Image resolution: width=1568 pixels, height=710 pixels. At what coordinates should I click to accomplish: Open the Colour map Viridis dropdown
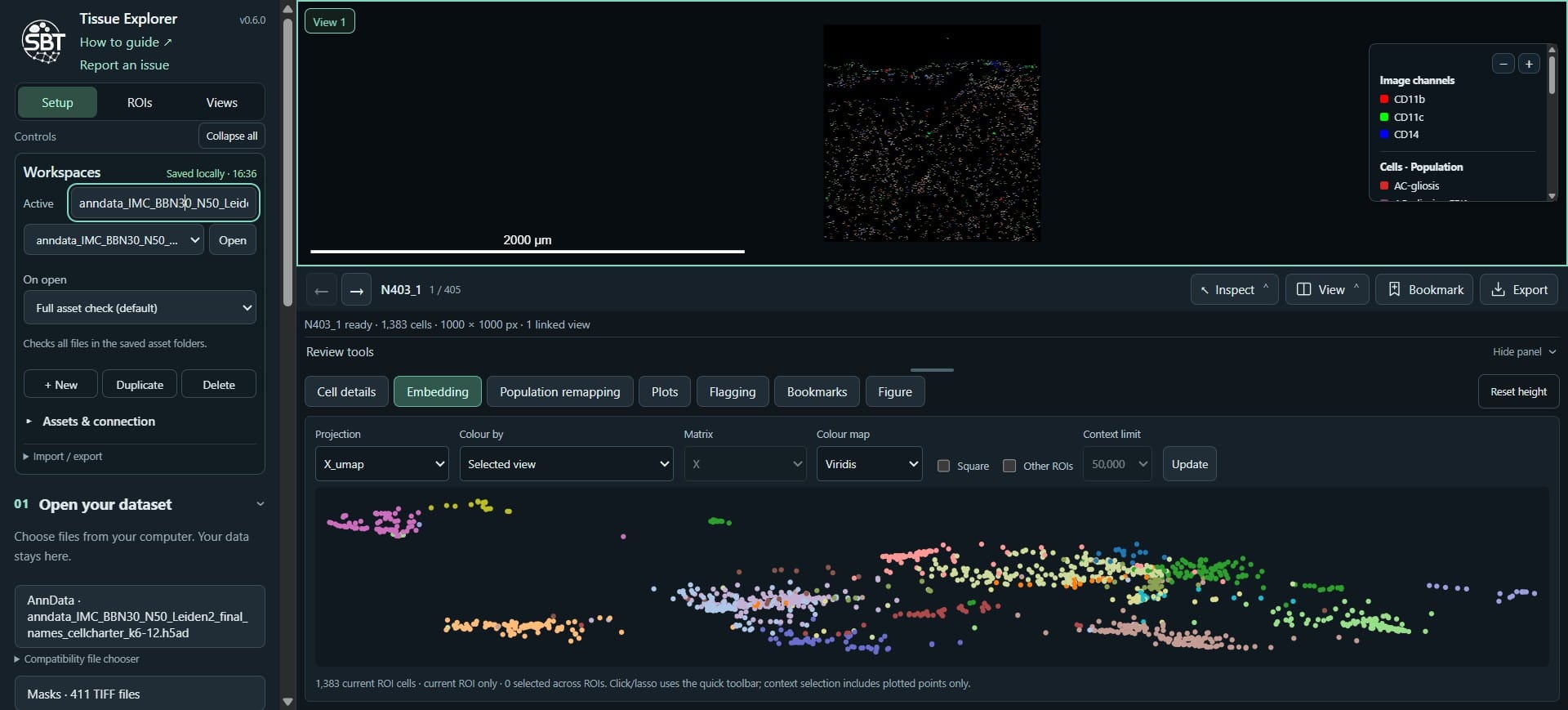coord(869,463)
